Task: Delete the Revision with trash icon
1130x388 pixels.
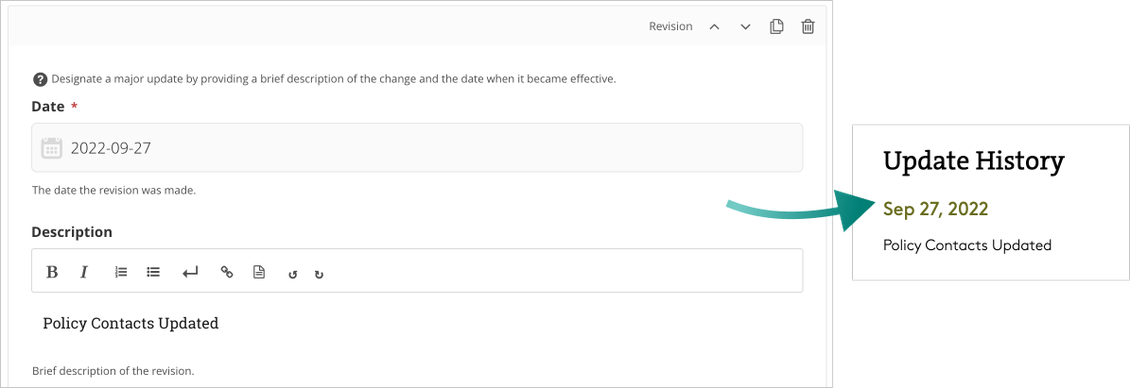Action: [x=808, y=27]
